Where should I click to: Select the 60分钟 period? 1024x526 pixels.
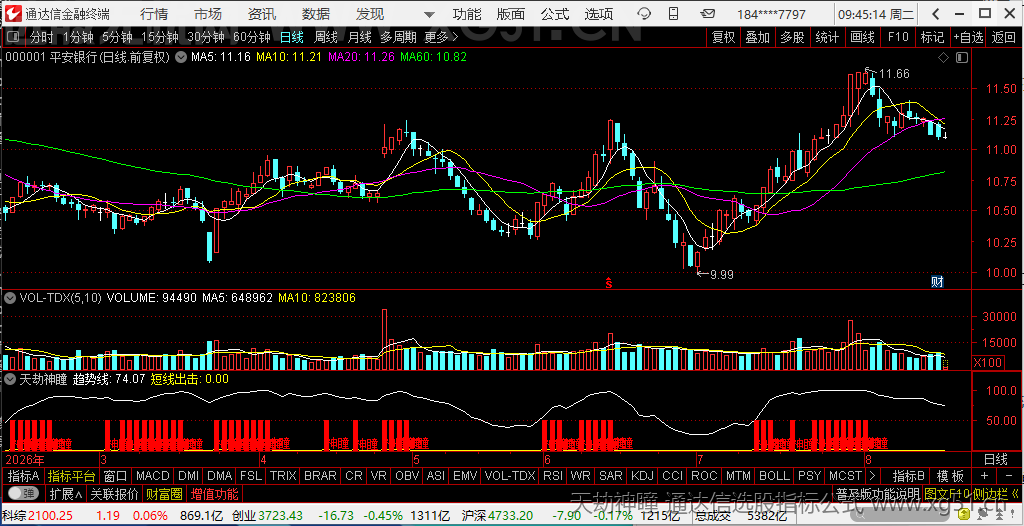(x=252, y=37)
